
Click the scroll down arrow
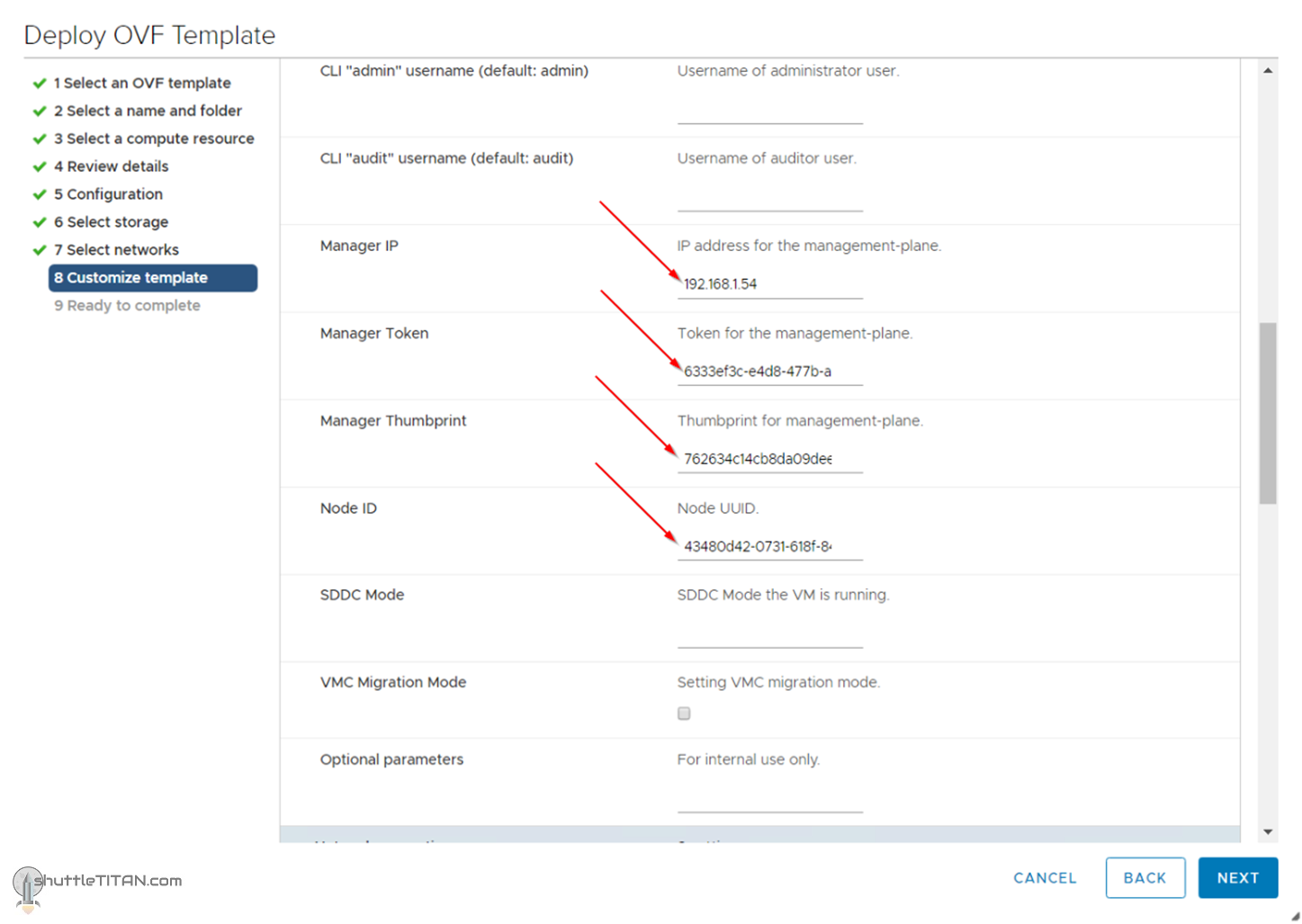pyautogui.click(x=1268, y=832)
